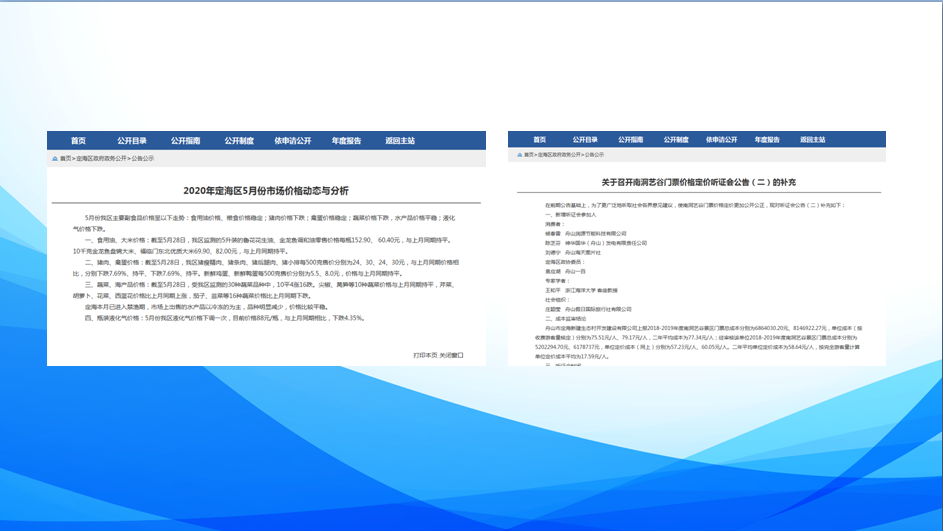Open 年度报告 in the left page navigation
943x531 pixels.
click(x=346, y=141)
